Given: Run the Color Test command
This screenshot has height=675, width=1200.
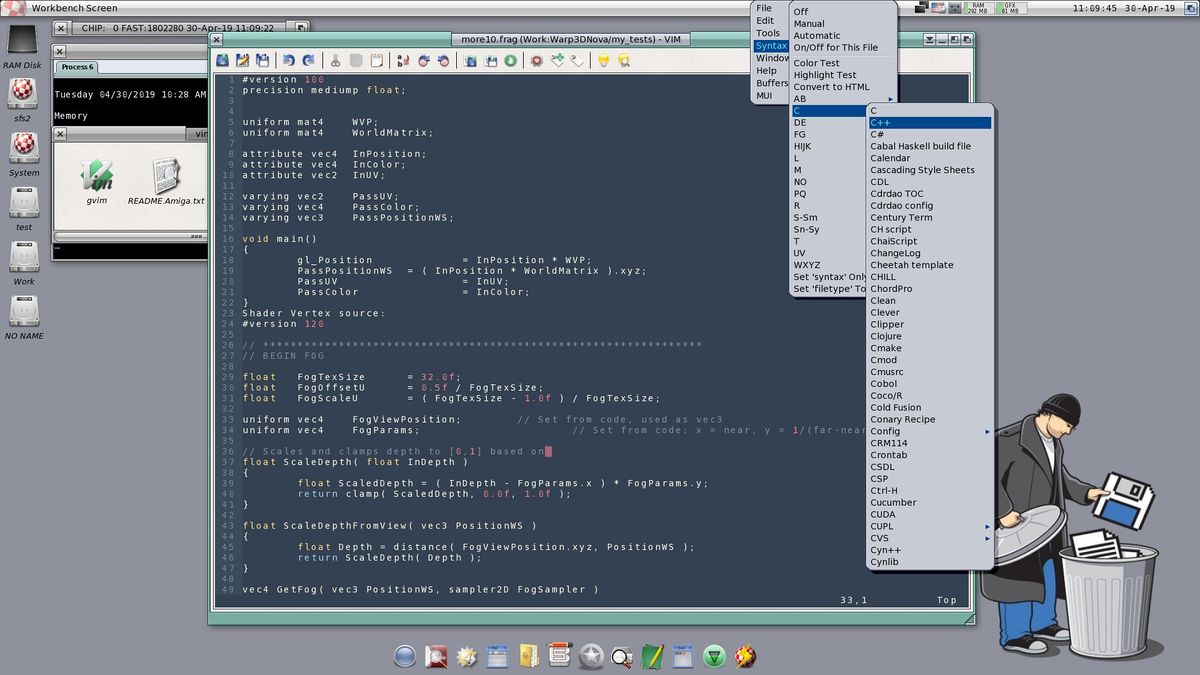Looking at the screenshot, I should [x=816, y=63].
